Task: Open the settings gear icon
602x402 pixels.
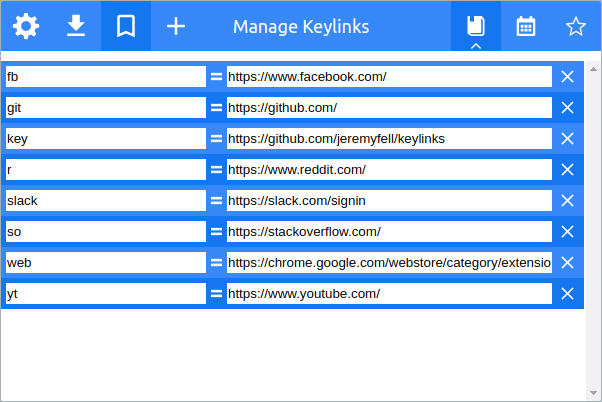Action: tap(26, 26)
